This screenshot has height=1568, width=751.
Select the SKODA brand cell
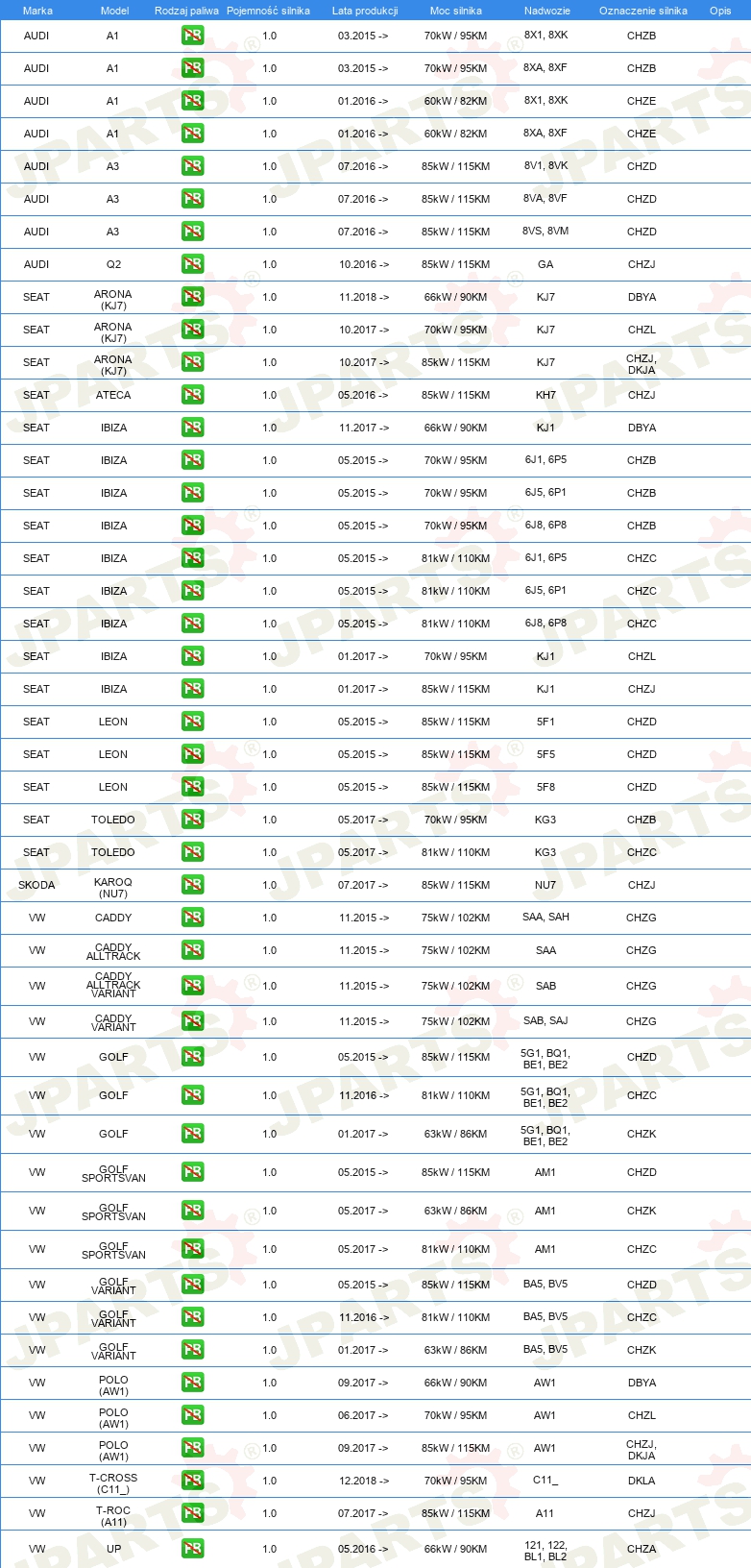coord(36,885)
